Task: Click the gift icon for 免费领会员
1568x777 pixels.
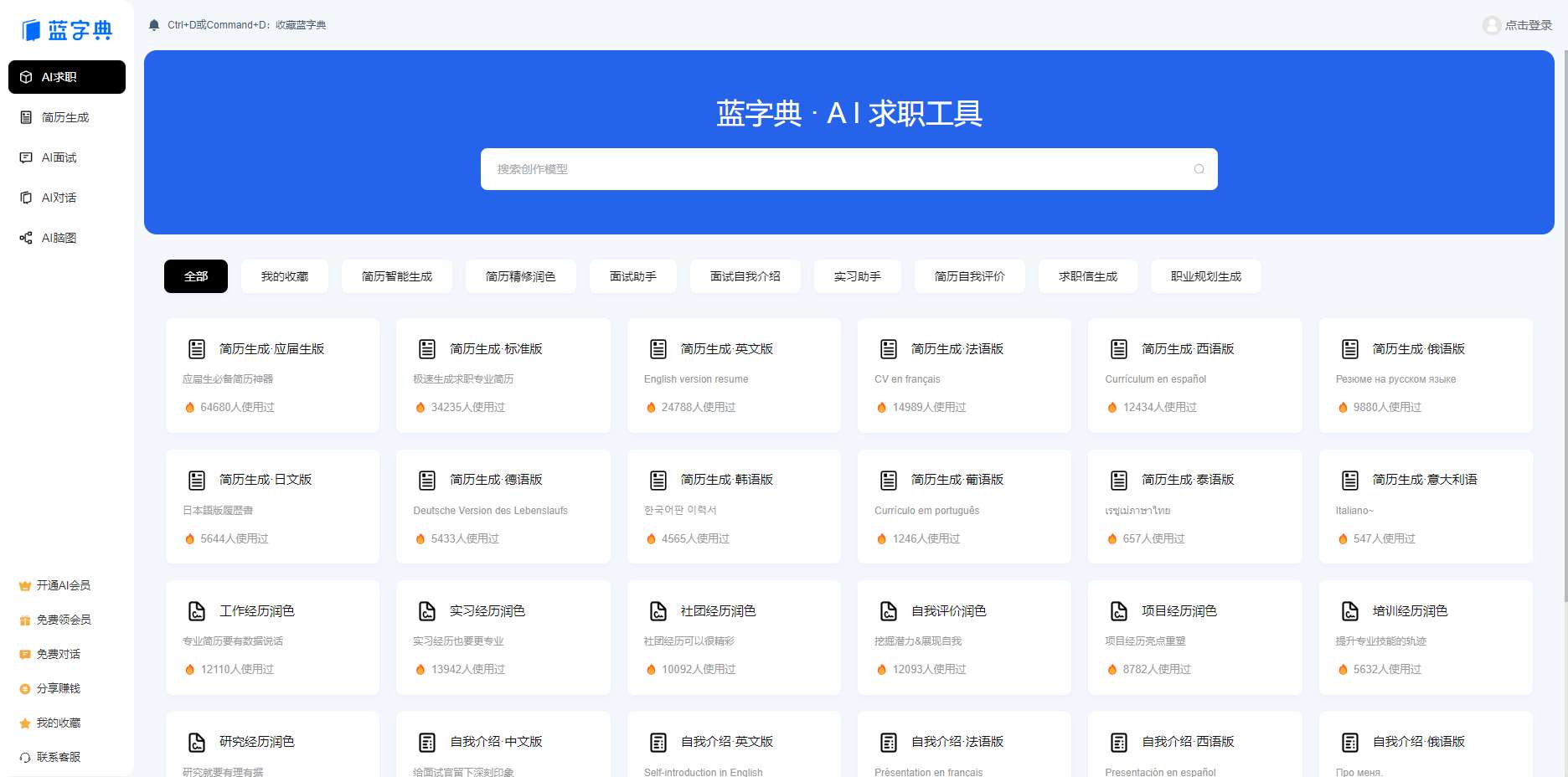Action: [25, 620]
